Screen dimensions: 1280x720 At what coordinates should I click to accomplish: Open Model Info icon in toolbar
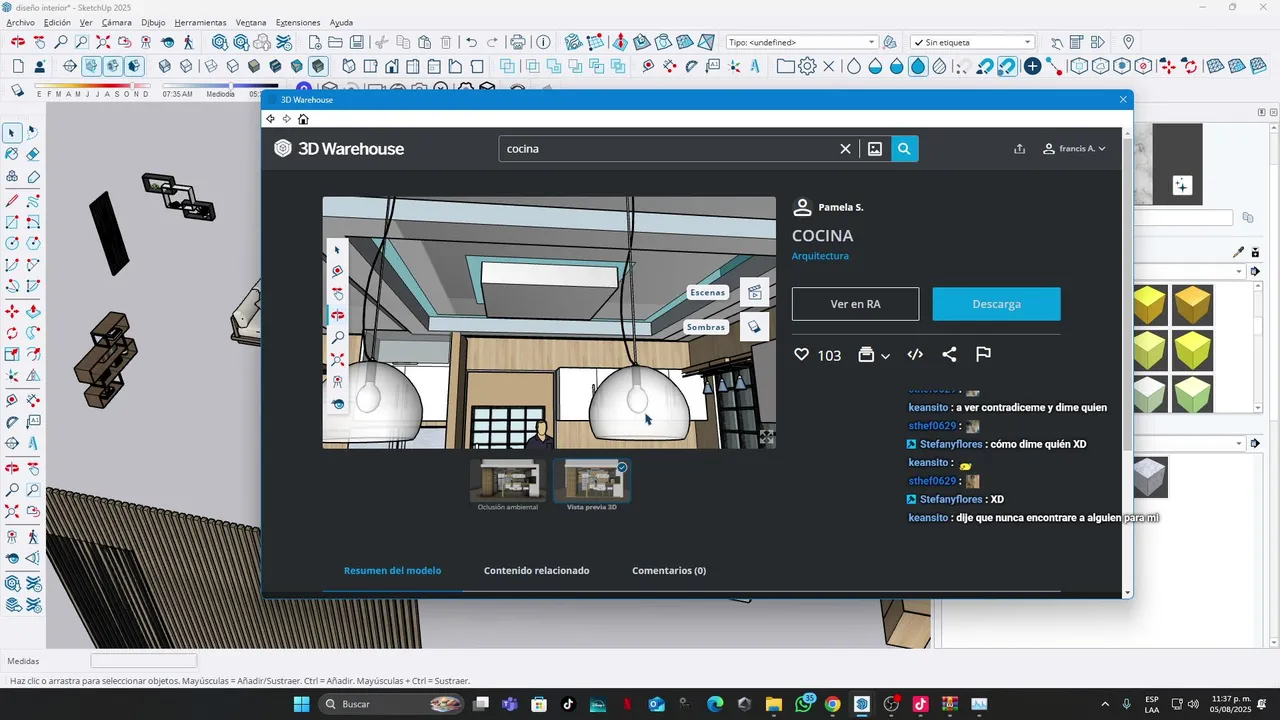tap(543, 43)
